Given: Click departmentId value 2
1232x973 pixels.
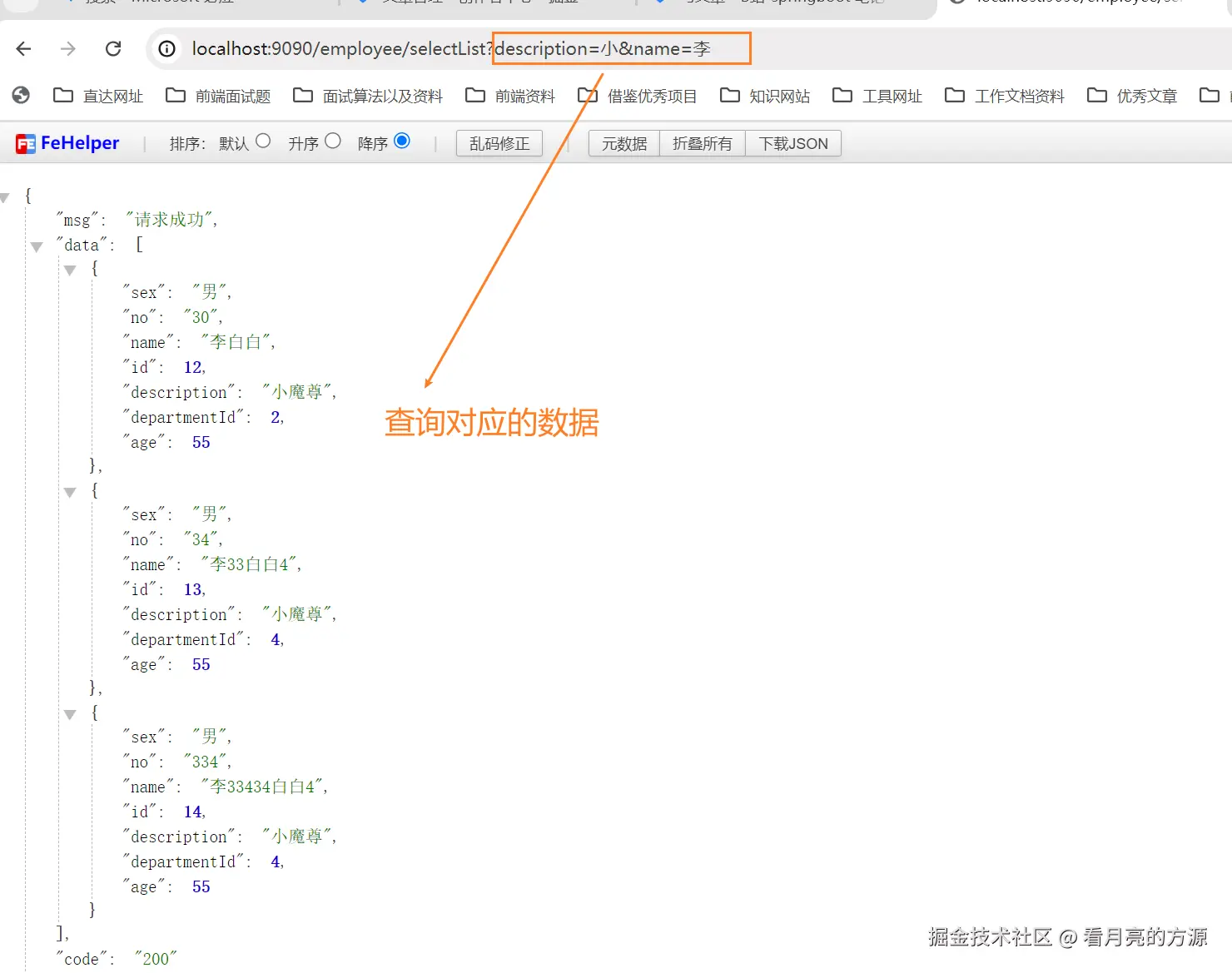Looking at the screenshot, I should 276,417.
